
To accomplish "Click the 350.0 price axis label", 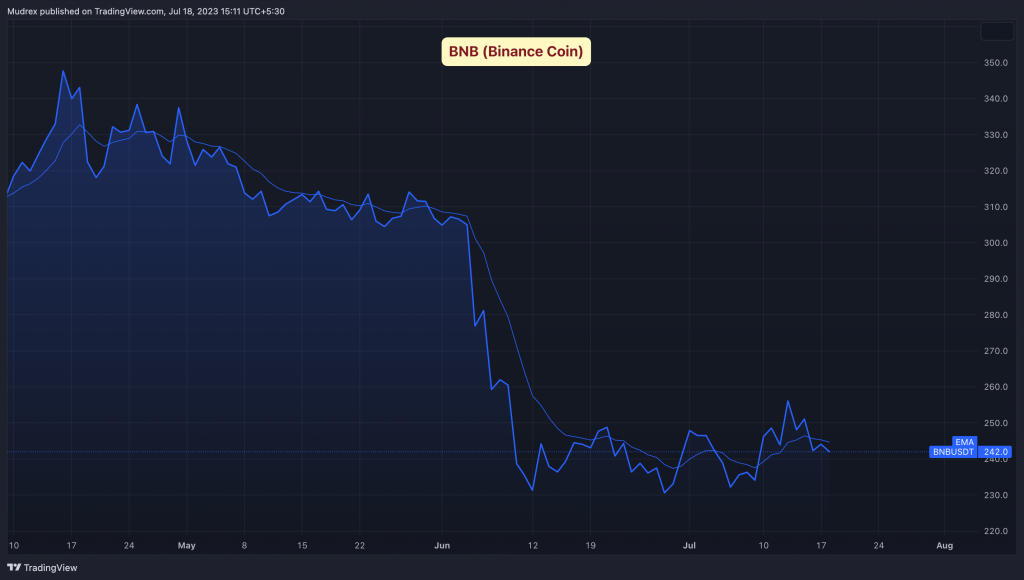I will 996,63.
